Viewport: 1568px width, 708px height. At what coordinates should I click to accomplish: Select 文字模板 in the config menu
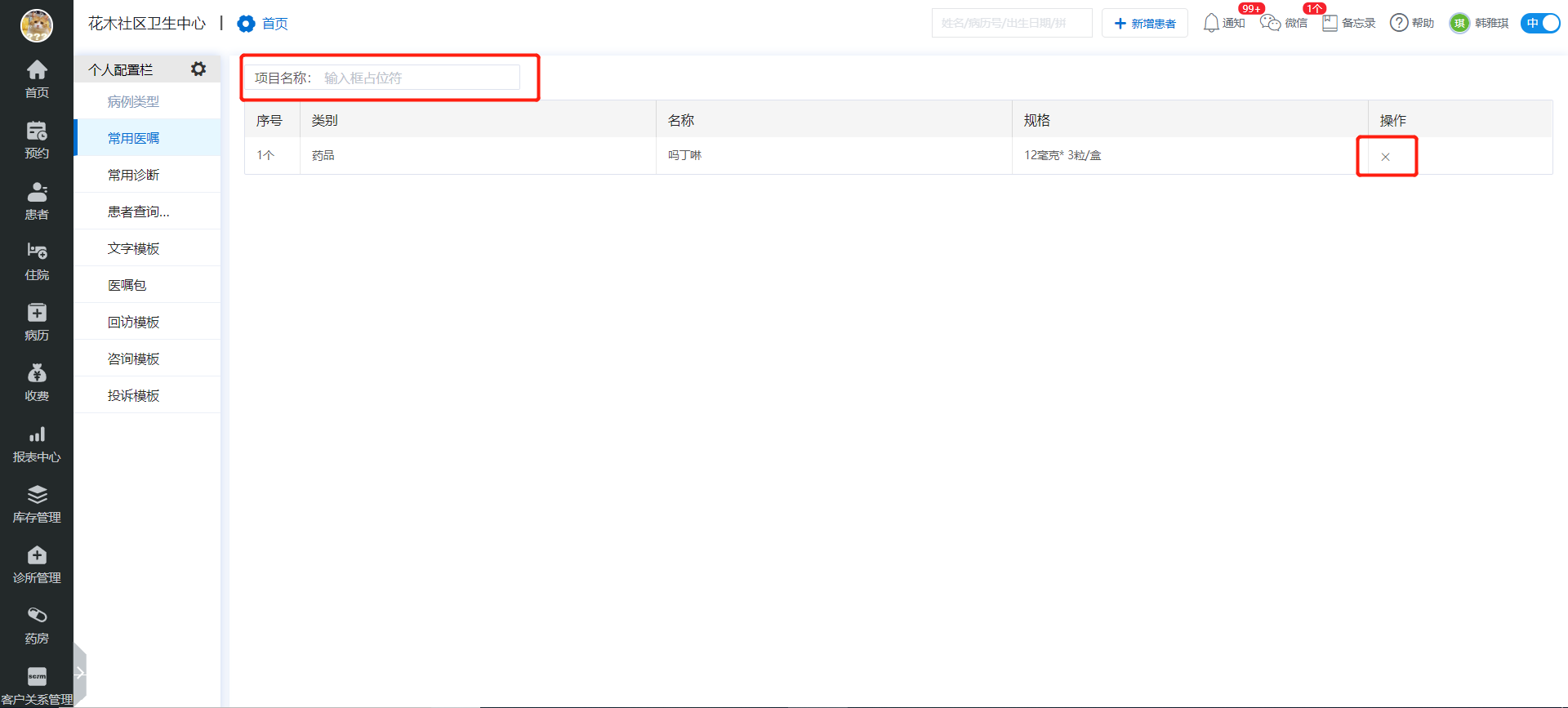pos(147,248)
